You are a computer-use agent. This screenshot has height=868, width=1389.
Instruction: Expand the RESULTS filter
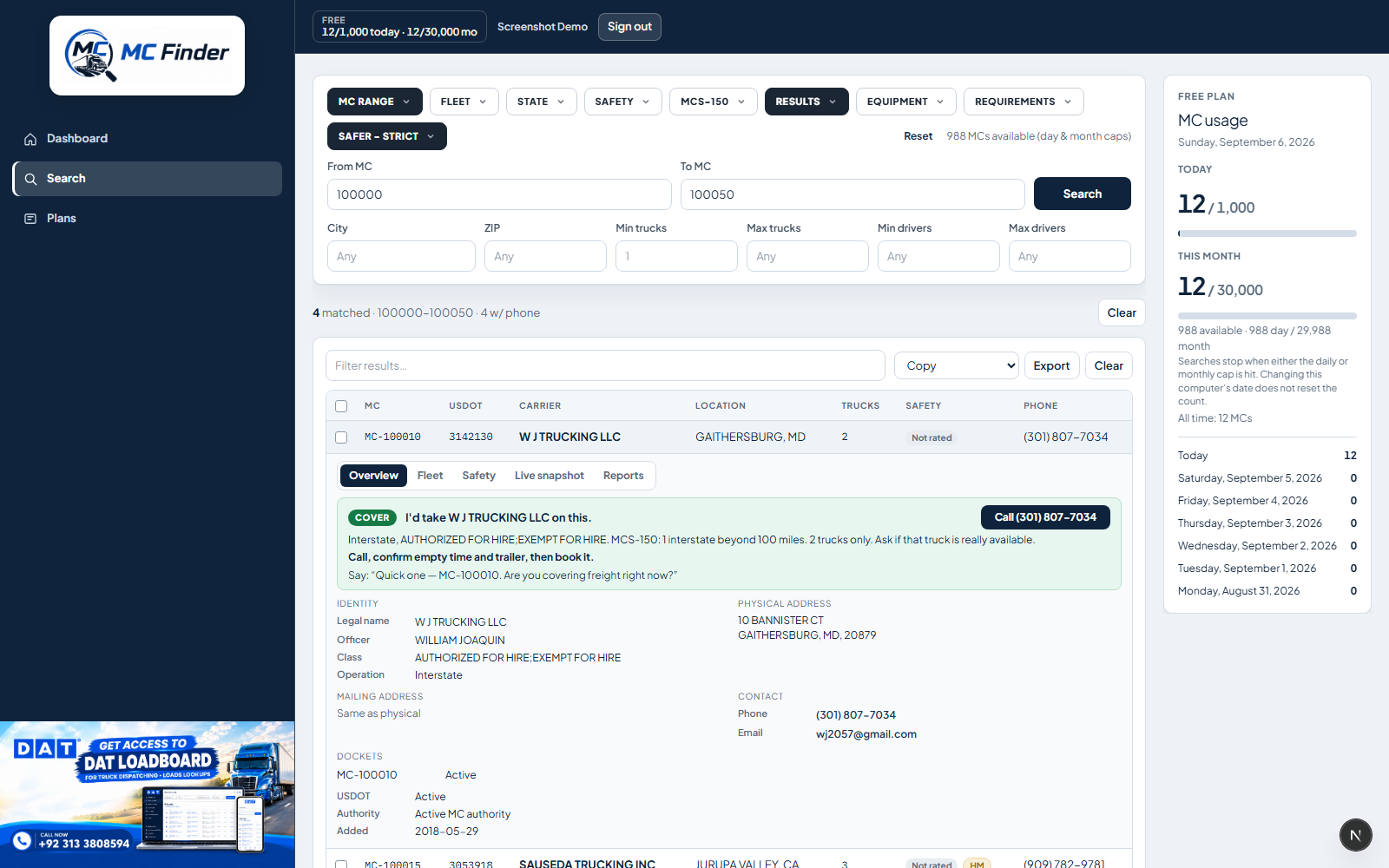(x=806, y=102)
